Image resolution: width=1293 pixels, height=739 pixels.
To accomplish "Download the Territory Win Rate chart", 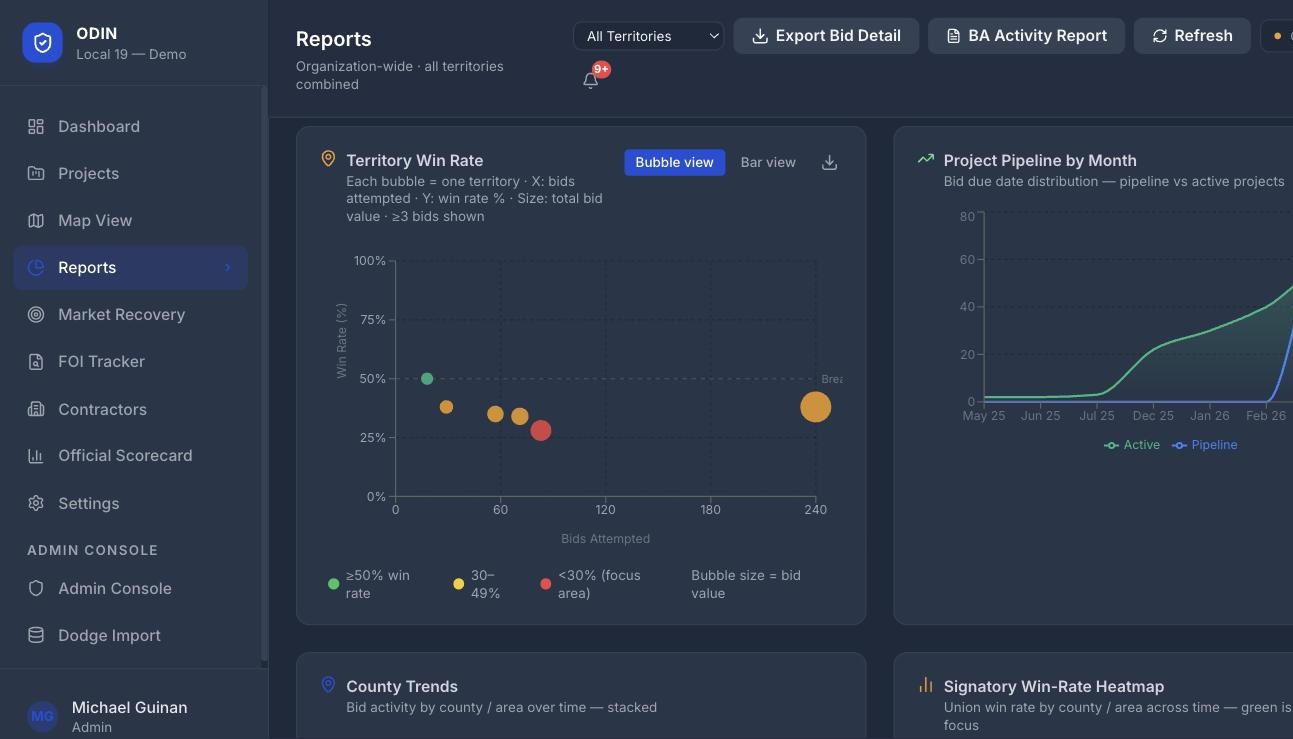I will [829, 162].
